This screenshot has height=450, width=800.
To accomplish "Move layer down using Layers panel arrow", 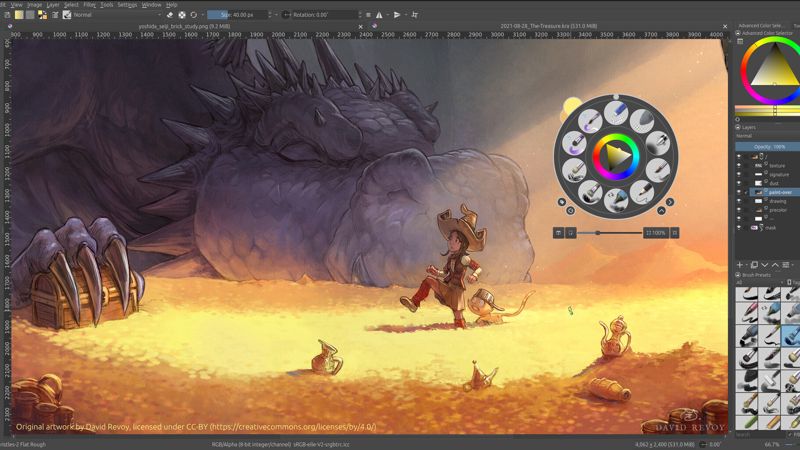I will coord(764,265).
